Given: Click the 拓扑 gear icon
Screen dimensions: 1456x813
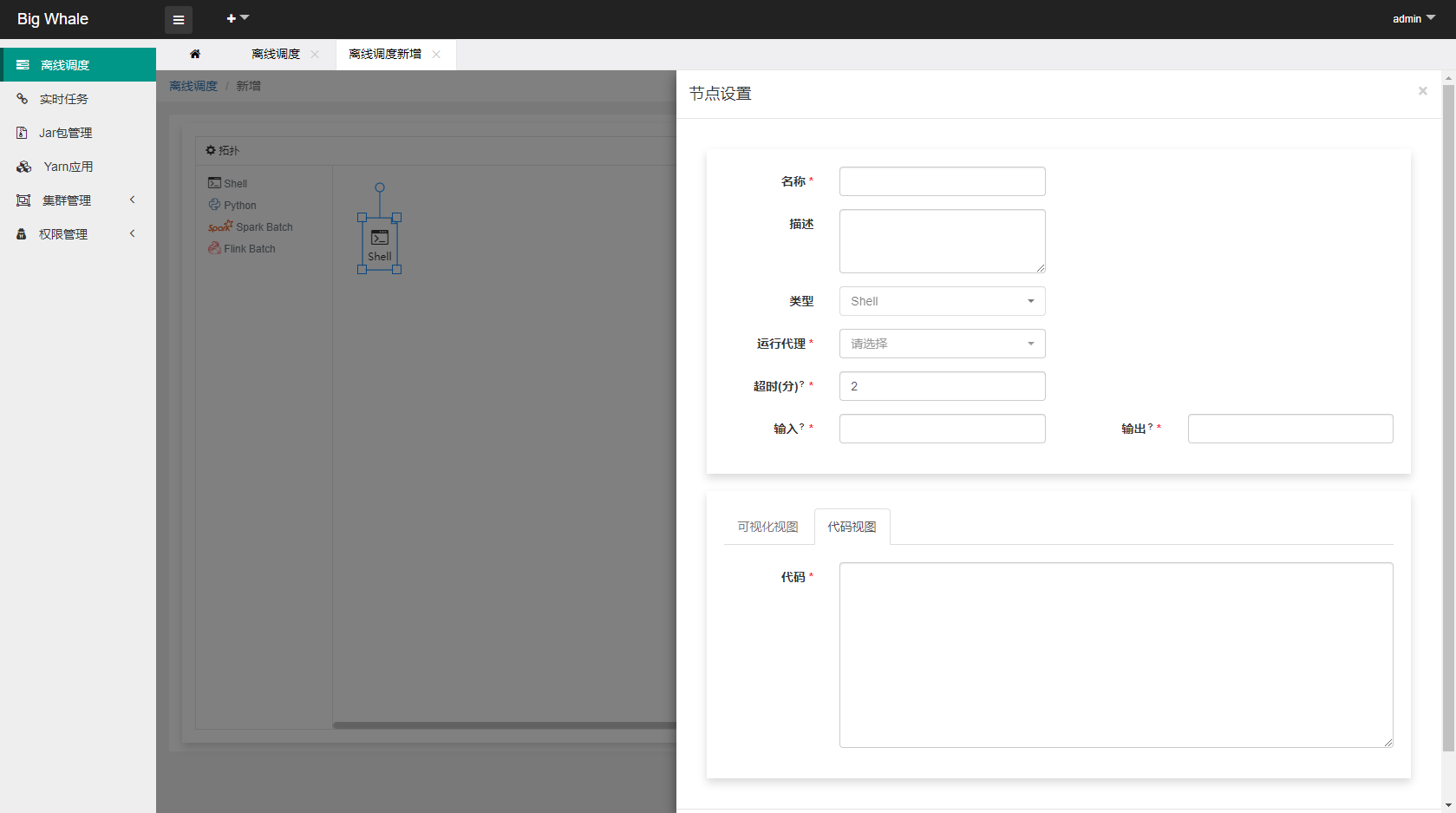Looking at the screenshot, I should point(210,150).
